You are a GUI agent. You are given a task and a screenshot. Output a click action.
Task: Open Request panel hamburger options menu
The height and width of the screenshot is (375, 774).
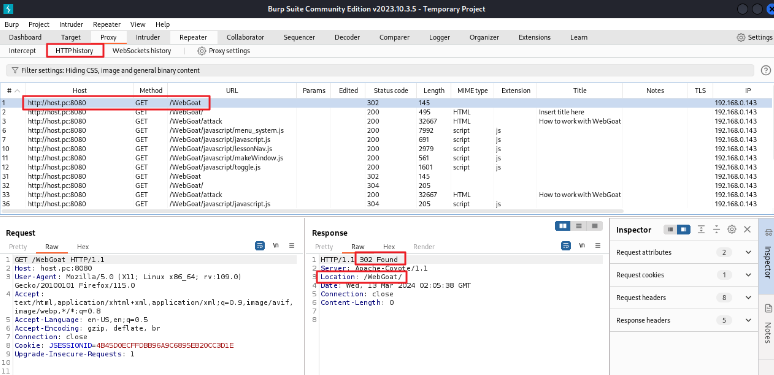(x=292, y=245)
